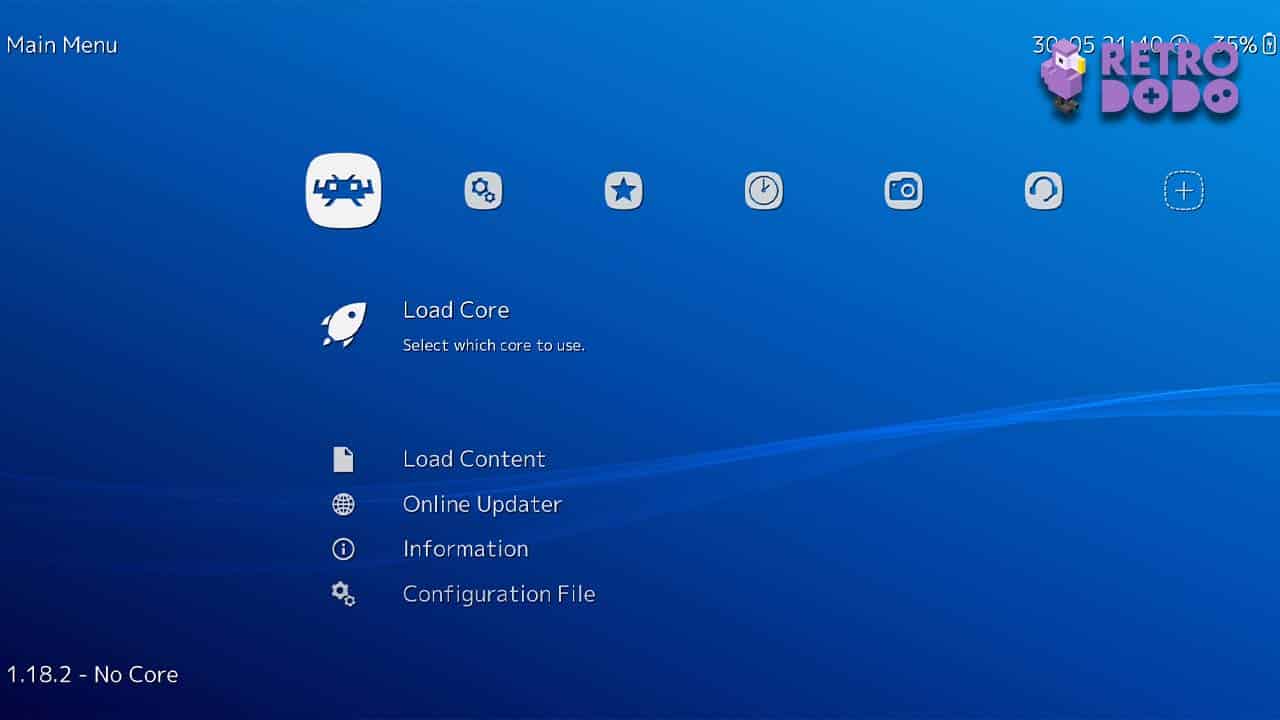Open the Import Content dashed plus tab

(1183, 190)
